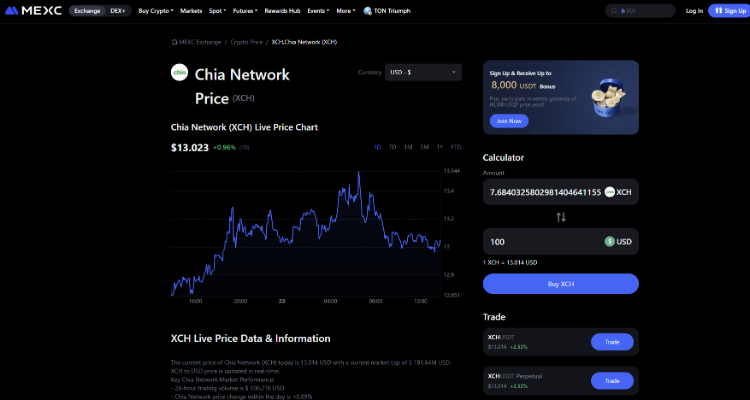Click the 8,000 USDT bonus banner
This screenshot has height=400, width=750.
tap(561, 97)
